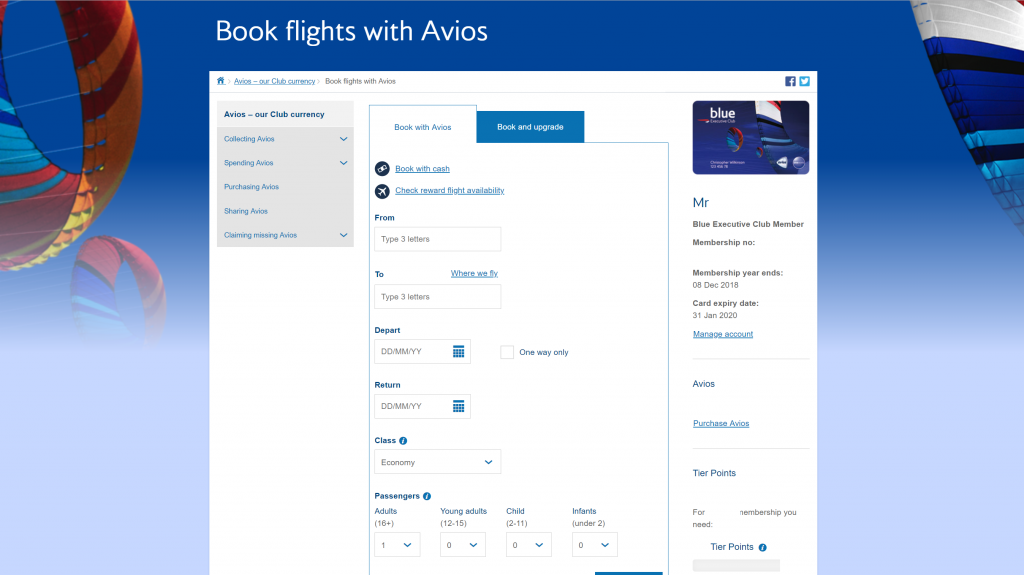
Task: Open the Purchase Avios link
Action: coord(721,424)
